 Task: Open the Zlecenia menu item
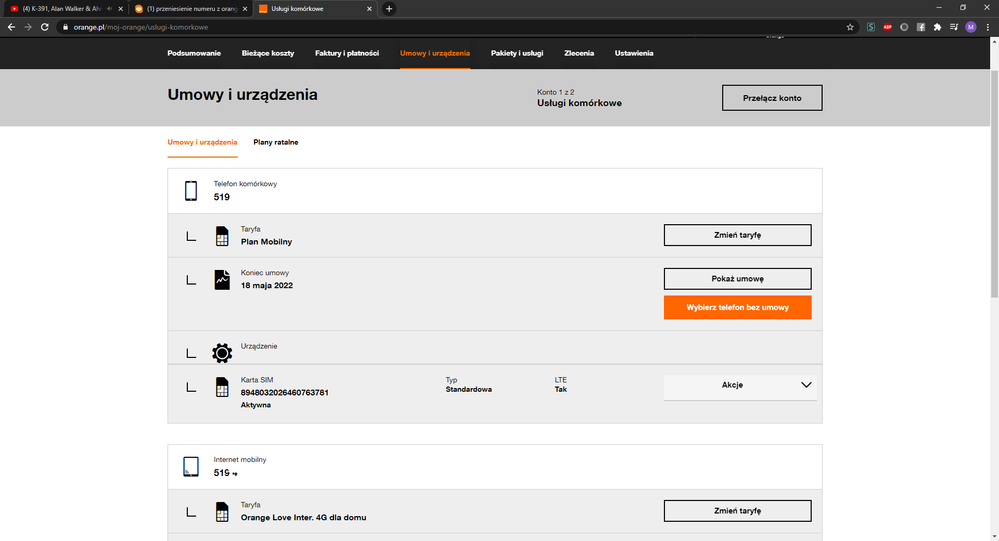579,54
